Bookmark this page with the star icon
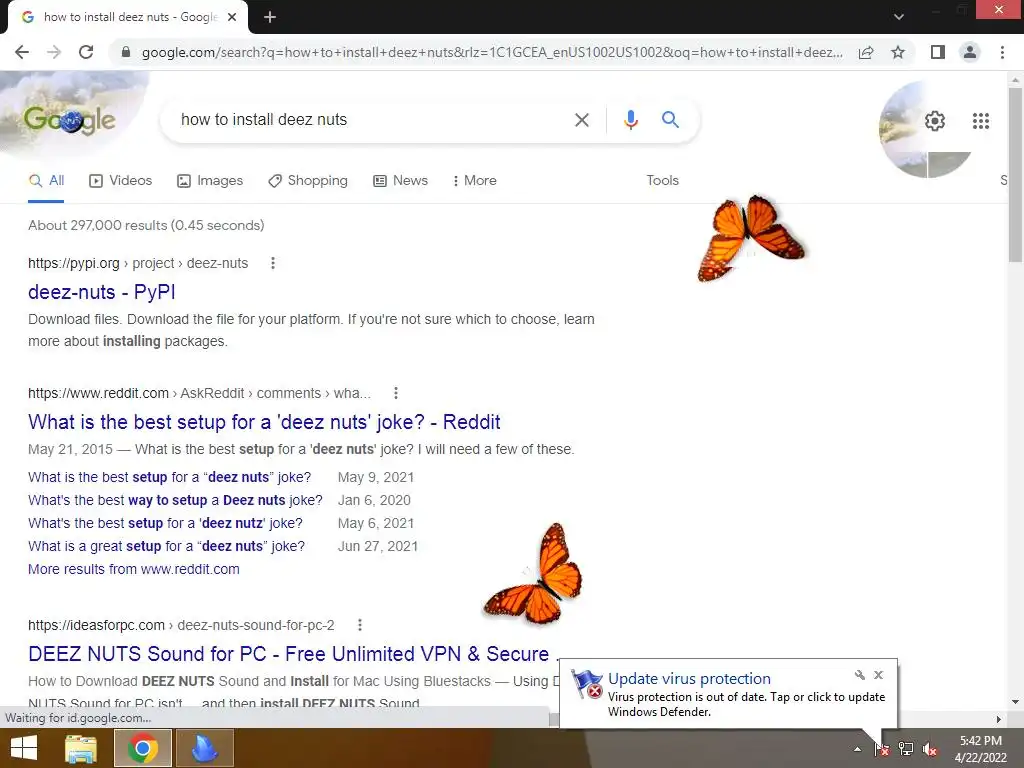The width and height of the screenshot is (1024, 768). point(898,52)
